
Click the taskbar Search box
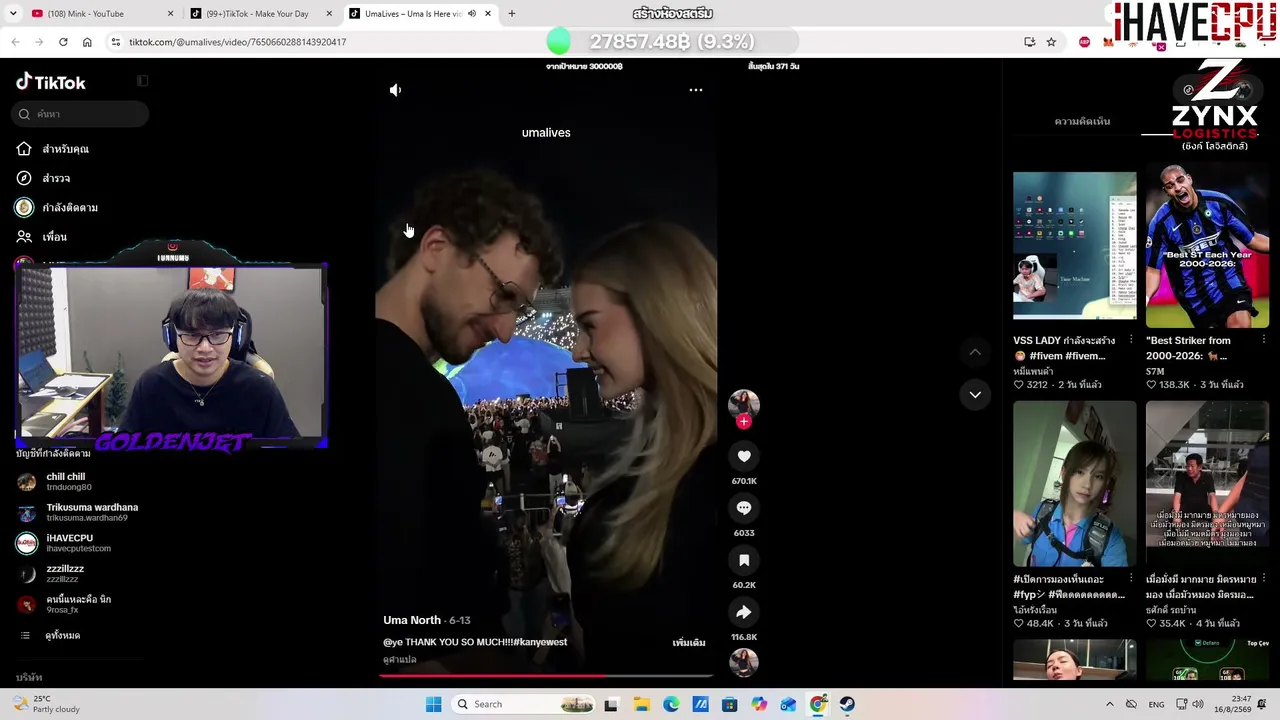[x=525, y=704]
